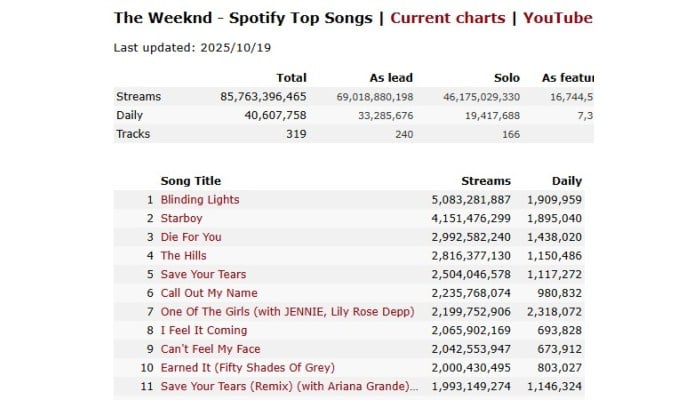Image resolution: width=700 pixels, height=400 pixels.
Task: Open the Blinding Lights song link
Action: pyautogui.click(x=200, y=199)
